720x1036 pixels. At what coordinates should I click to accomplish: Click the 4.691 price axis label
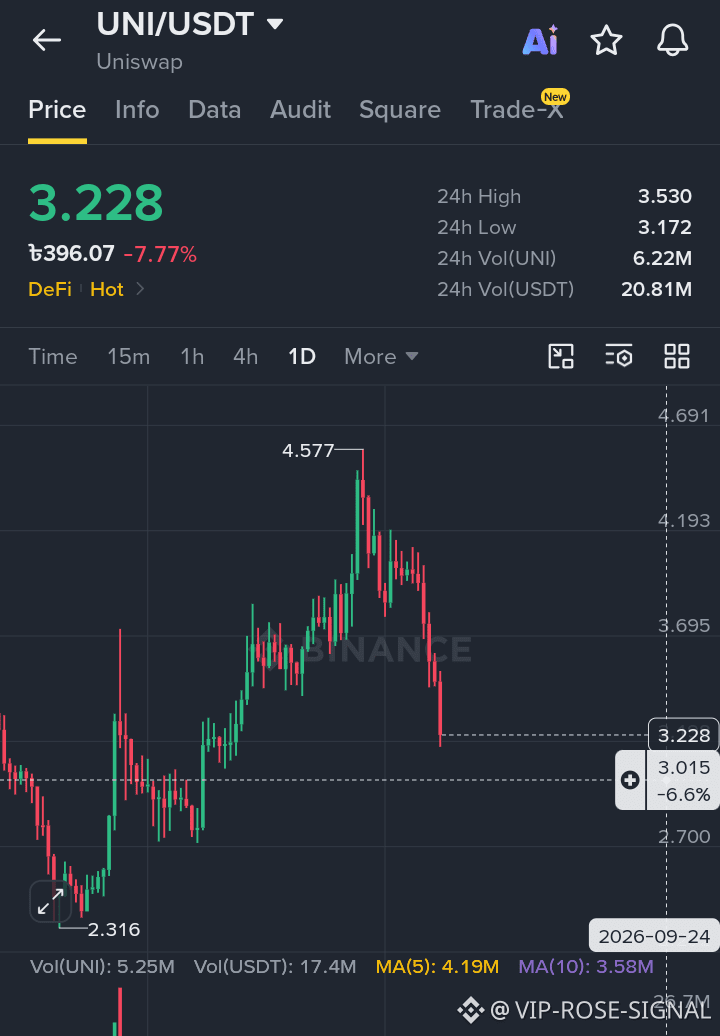click(x=684, y=416)
